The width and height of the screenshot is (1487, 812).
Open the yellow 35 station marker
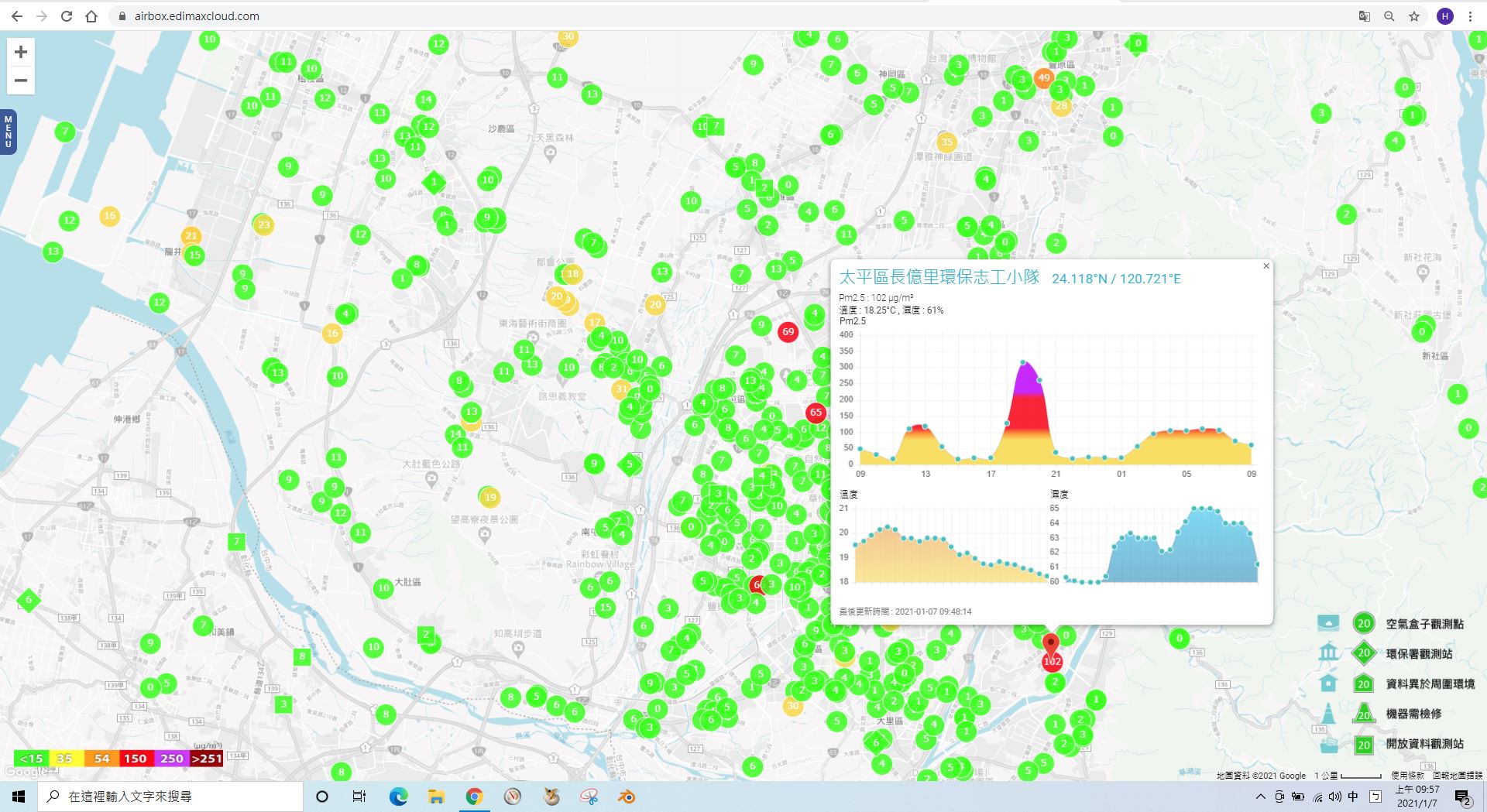[x=946, y=142]
